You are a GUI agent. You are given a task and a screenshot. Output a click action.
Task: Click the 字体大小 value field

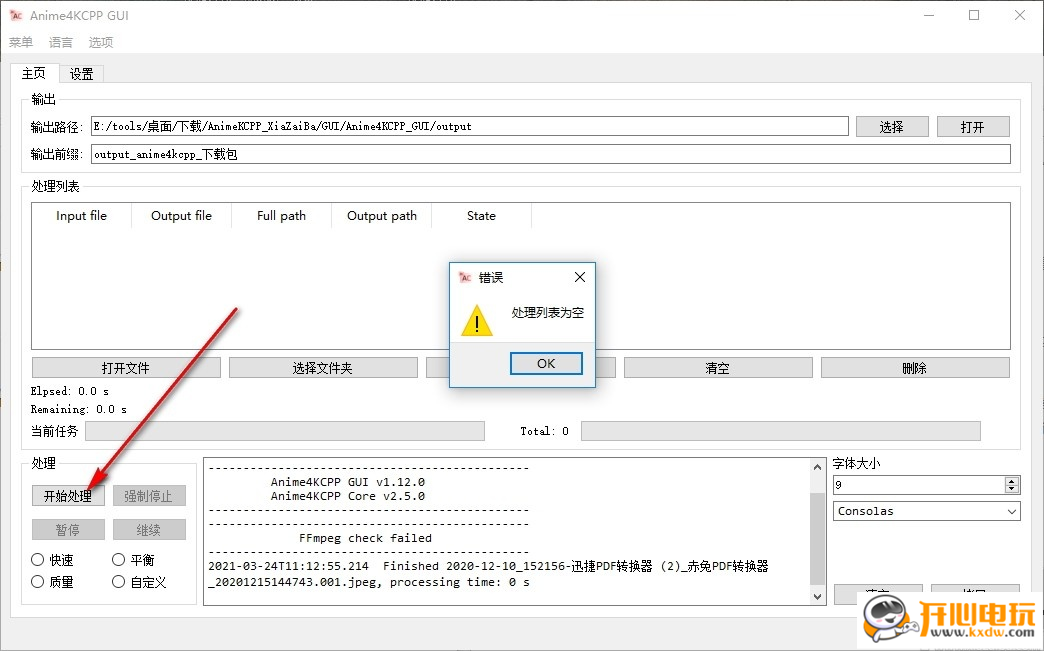919,485
